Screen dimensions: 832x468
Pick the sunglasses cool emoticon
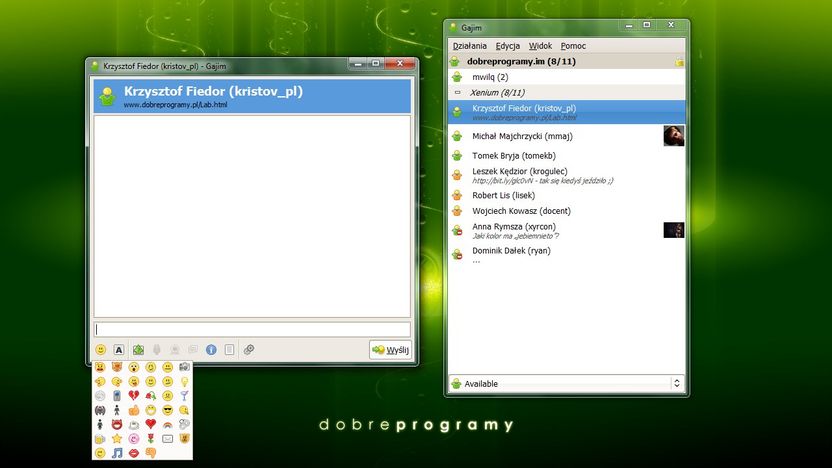tap(168, 410)
